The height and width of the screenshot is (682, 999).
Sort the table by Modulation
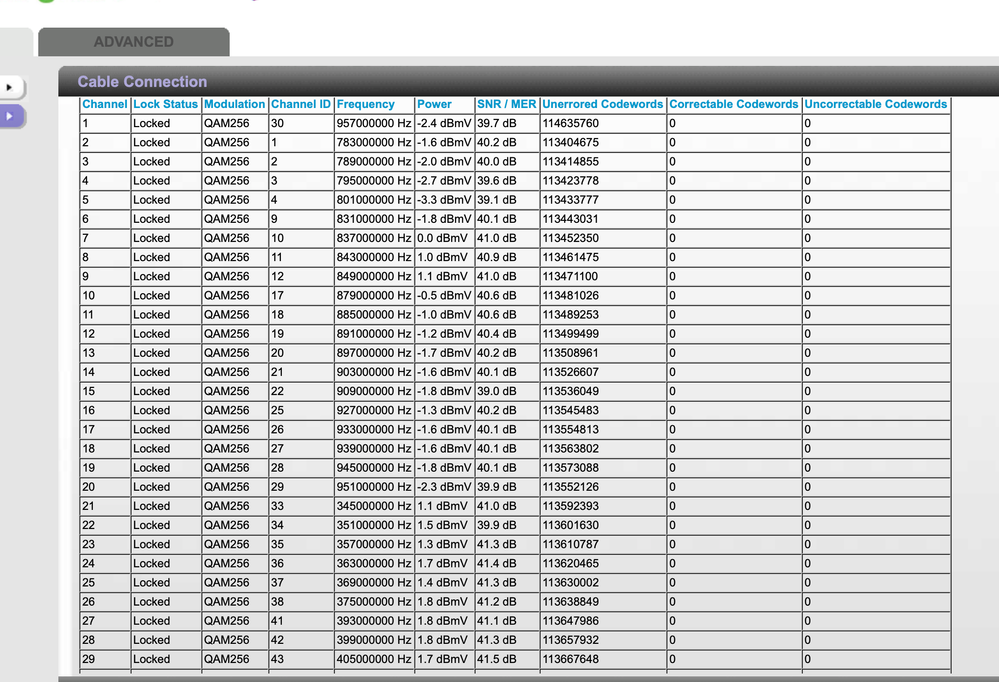point(234,104)
